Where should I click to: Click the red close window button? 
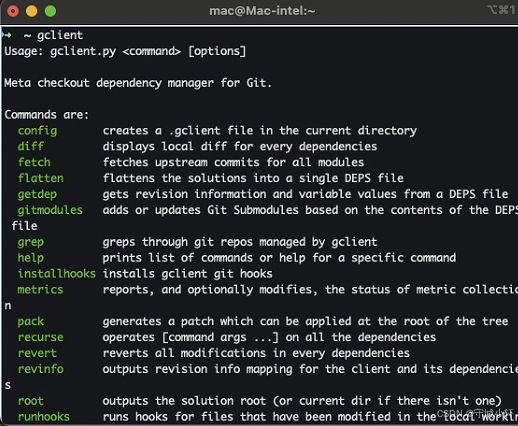tap(13, 11)
